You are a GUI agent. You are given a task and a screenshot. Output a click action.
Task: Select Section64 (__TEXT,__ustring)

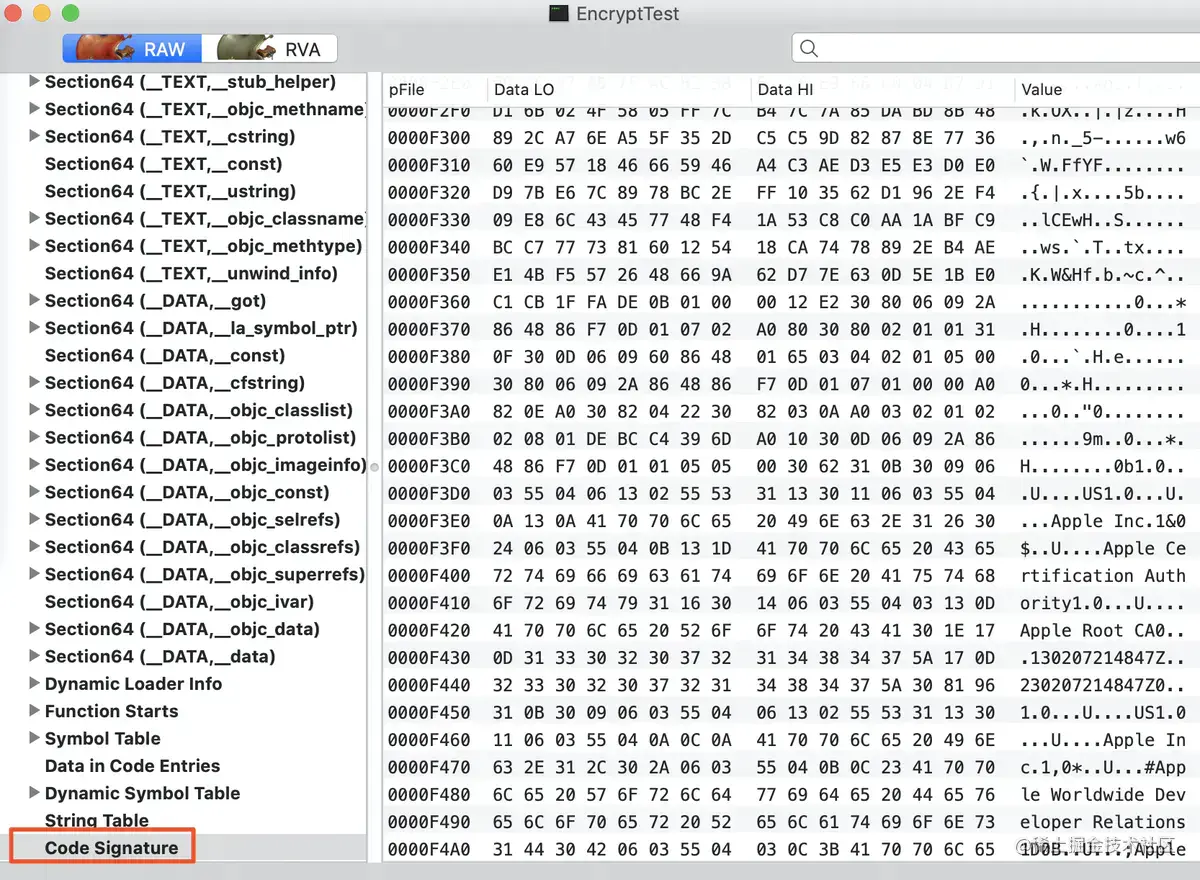point(170,191)
